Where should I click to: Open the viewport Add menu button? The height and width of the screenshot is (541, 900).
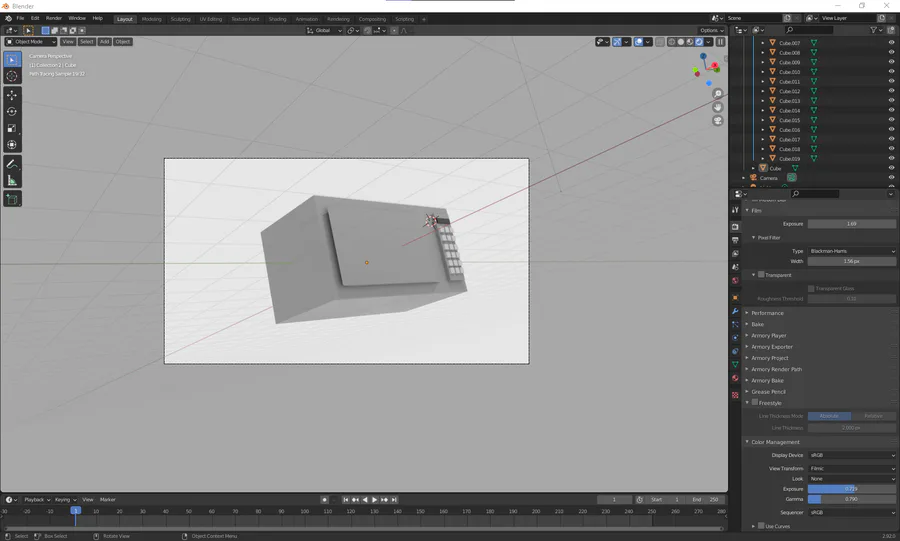[104, 42]
